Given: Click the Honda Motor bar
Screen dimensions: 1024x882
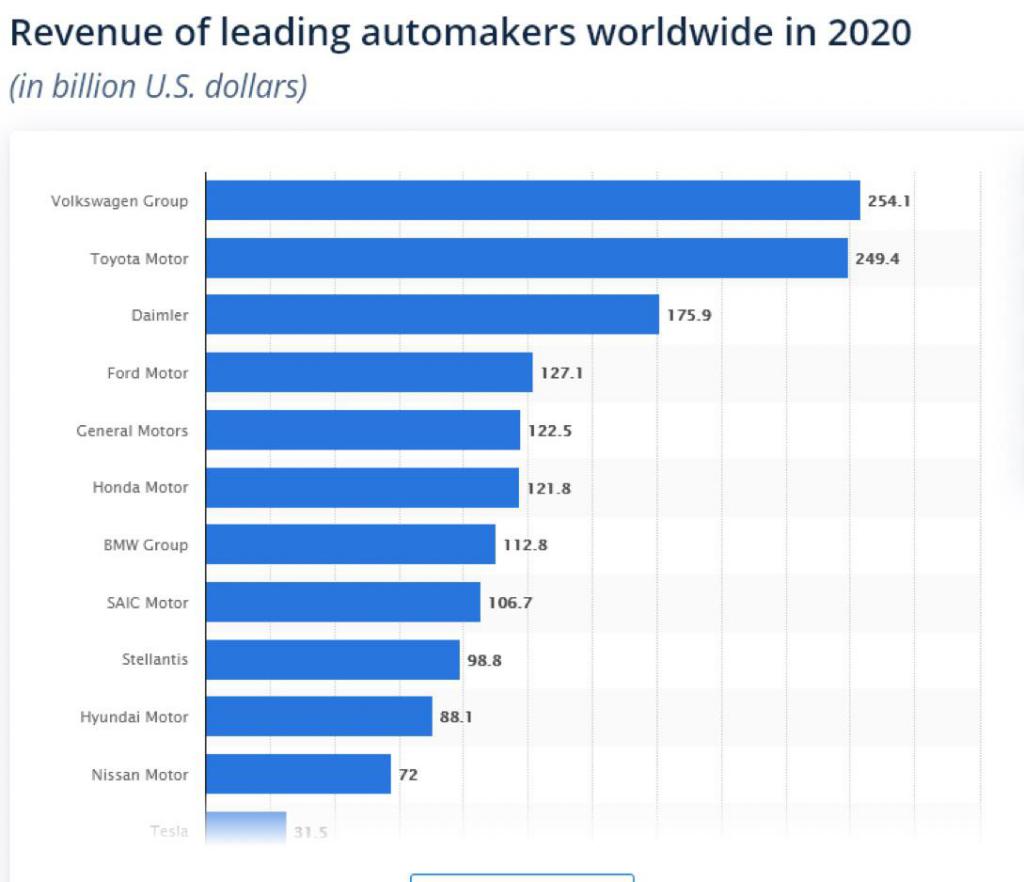Looking at the screenshot, I should [x=362, y=488].
